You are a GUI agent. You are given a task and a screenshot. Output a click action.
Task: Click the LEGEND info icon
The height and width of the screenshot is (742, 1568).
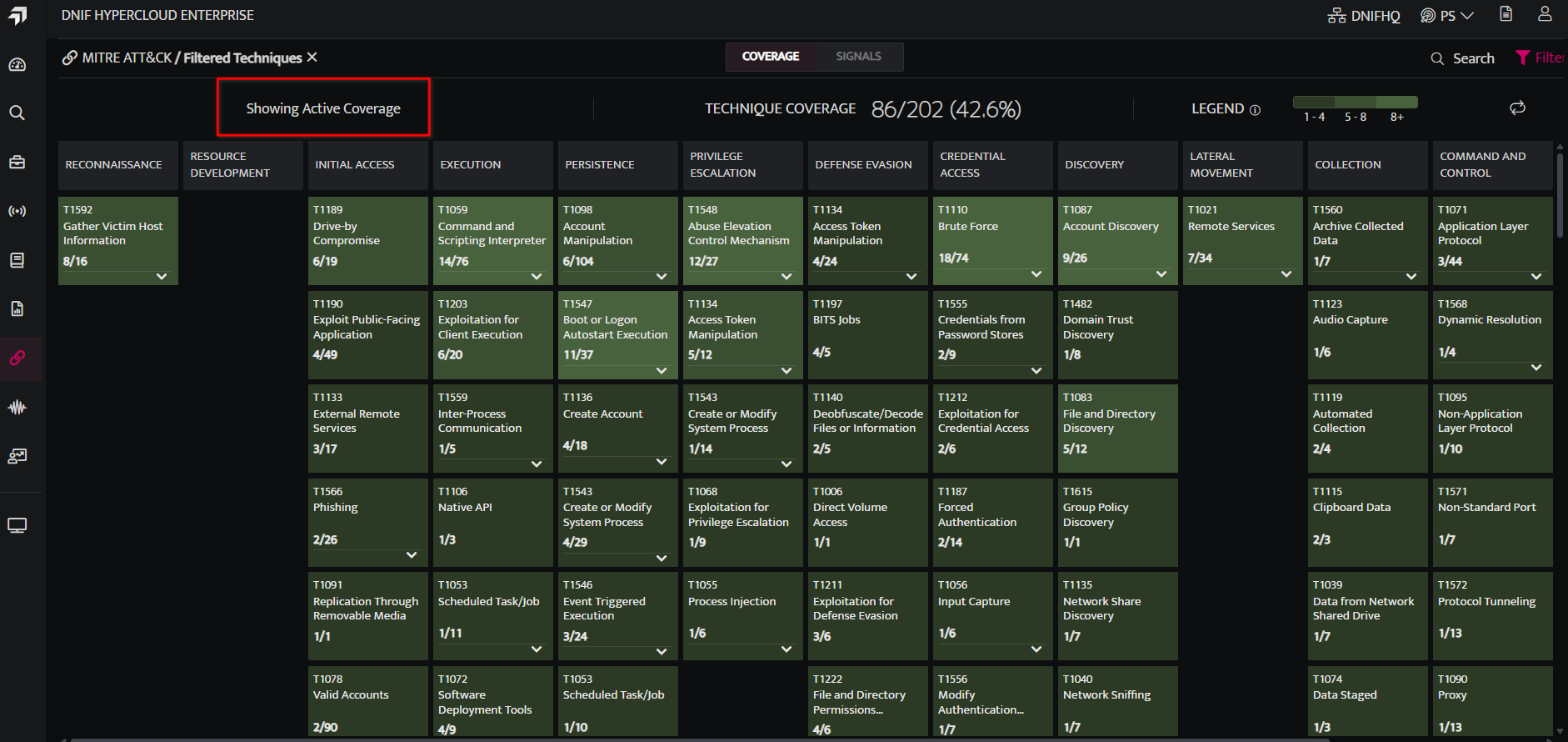click(1256, 109)
